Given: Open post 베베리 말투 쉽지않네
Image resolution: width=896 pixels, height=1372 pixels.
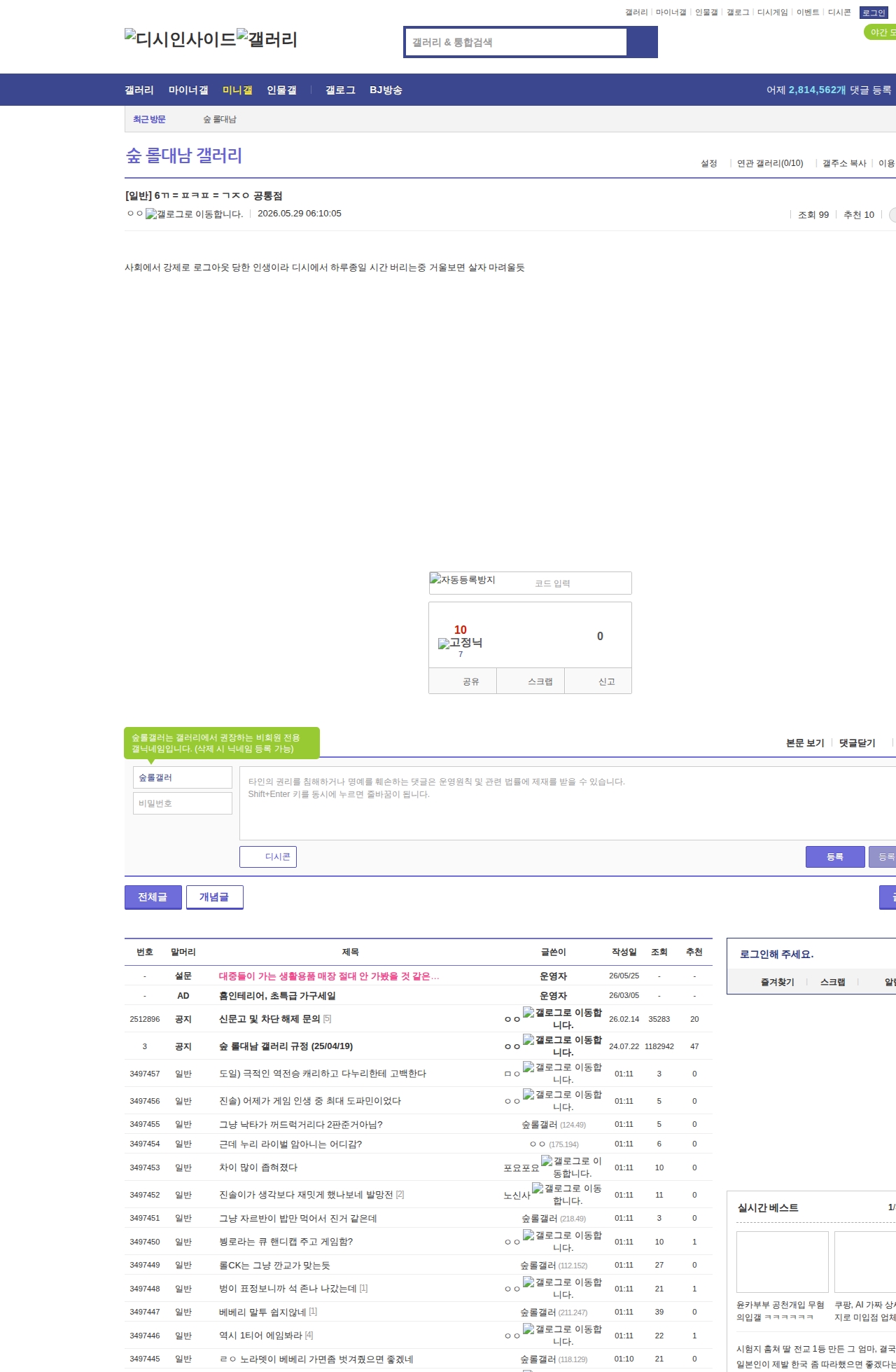Looking at the screenshot, I should [262, 1311].
